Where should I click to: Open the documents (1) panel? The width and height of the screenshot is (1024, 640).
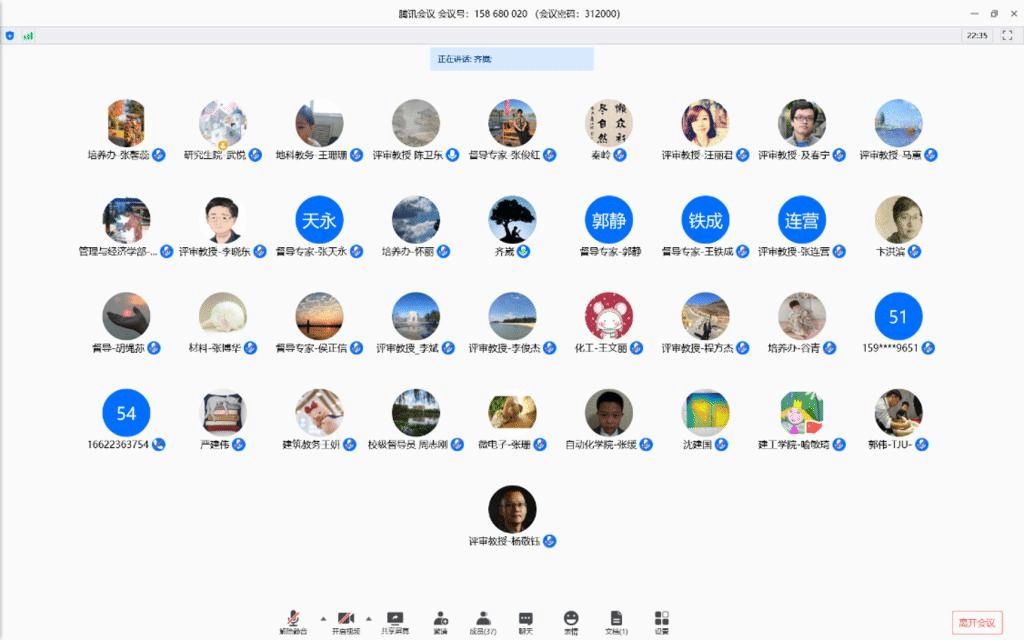617,621
